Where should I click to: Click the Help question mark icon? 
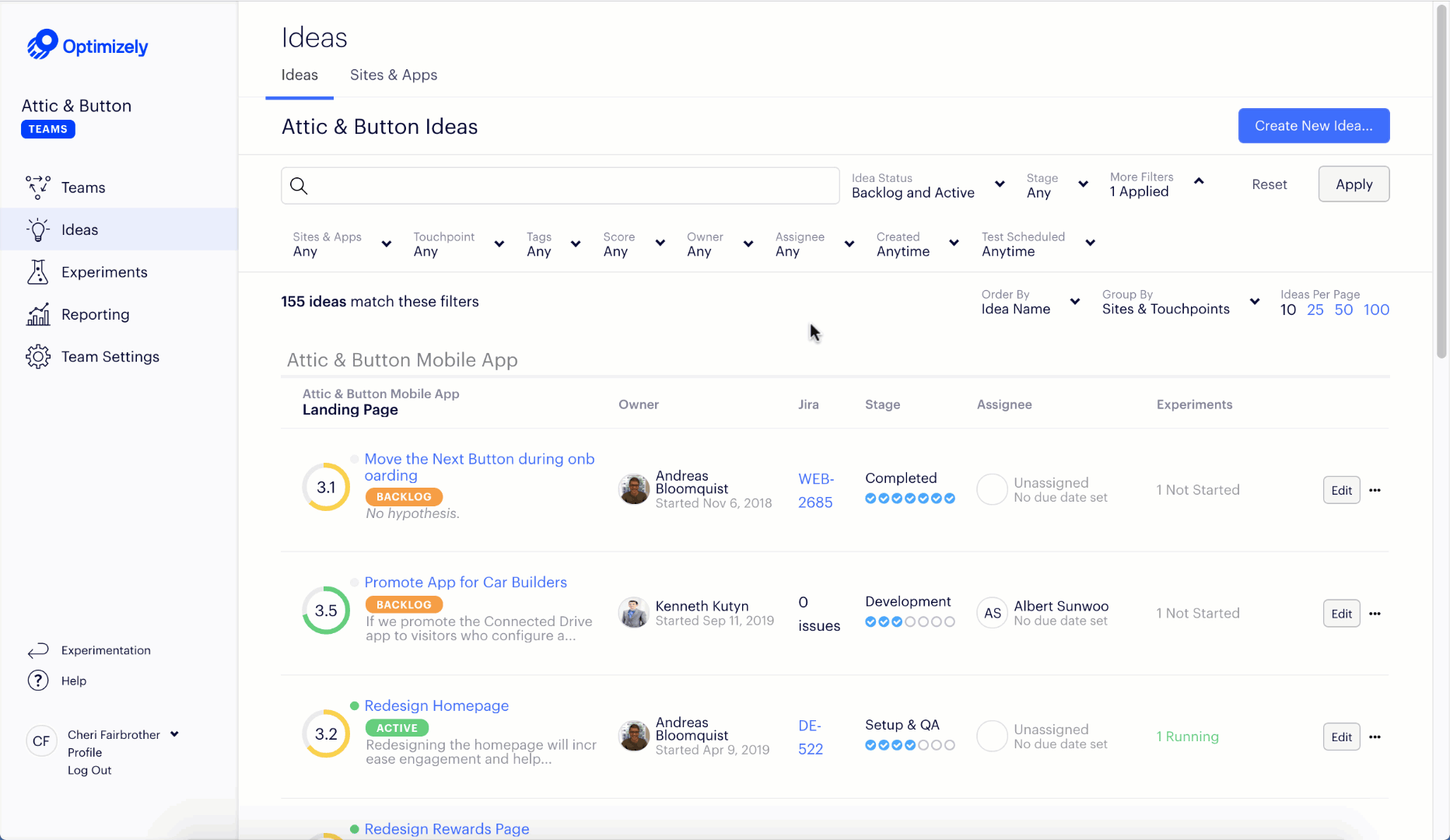tap(38, 681)
